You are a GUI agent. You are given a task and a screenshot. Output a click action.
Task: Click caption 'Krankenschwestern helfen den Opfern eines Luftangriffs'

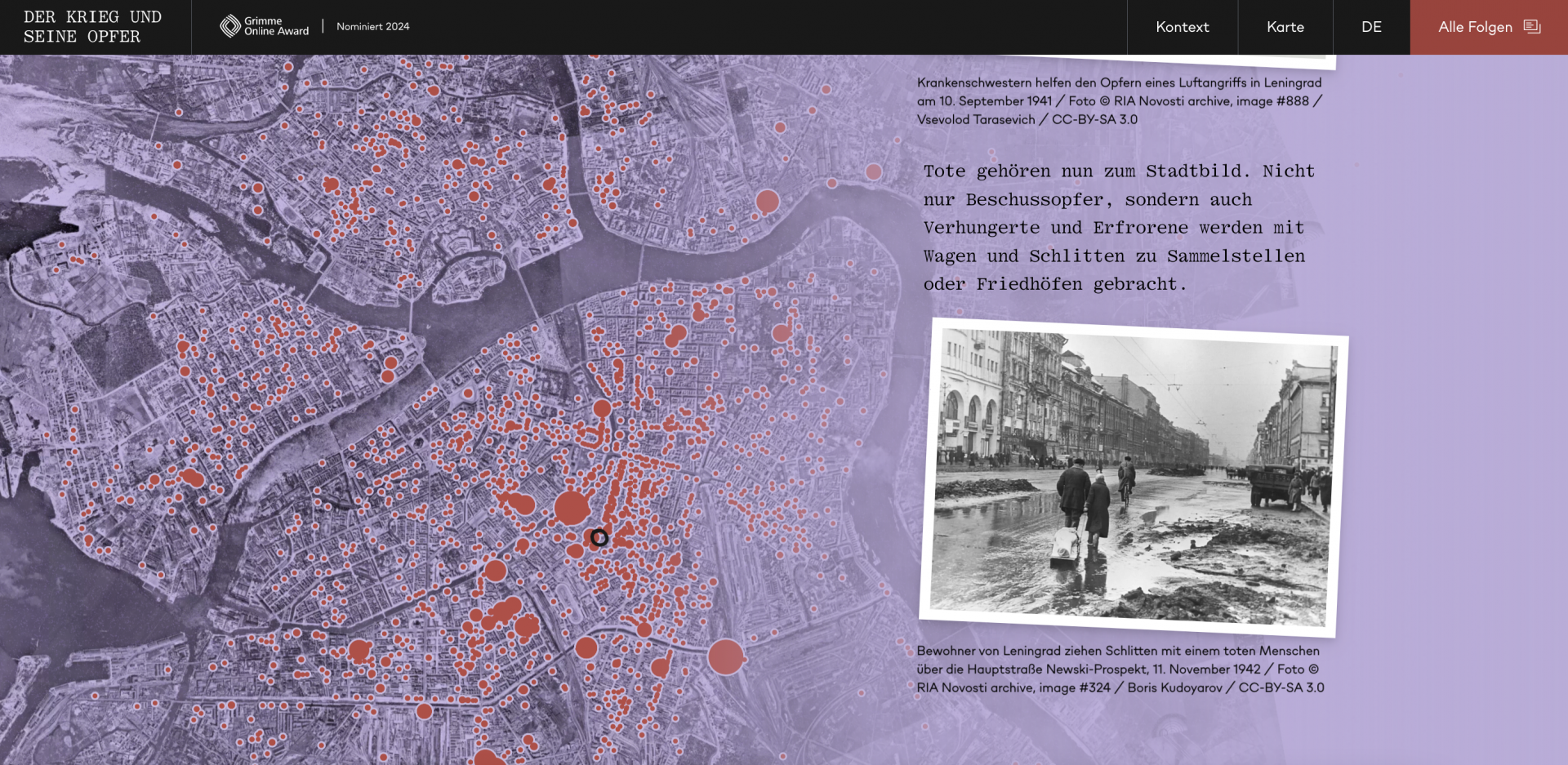tap(1120, 100)
